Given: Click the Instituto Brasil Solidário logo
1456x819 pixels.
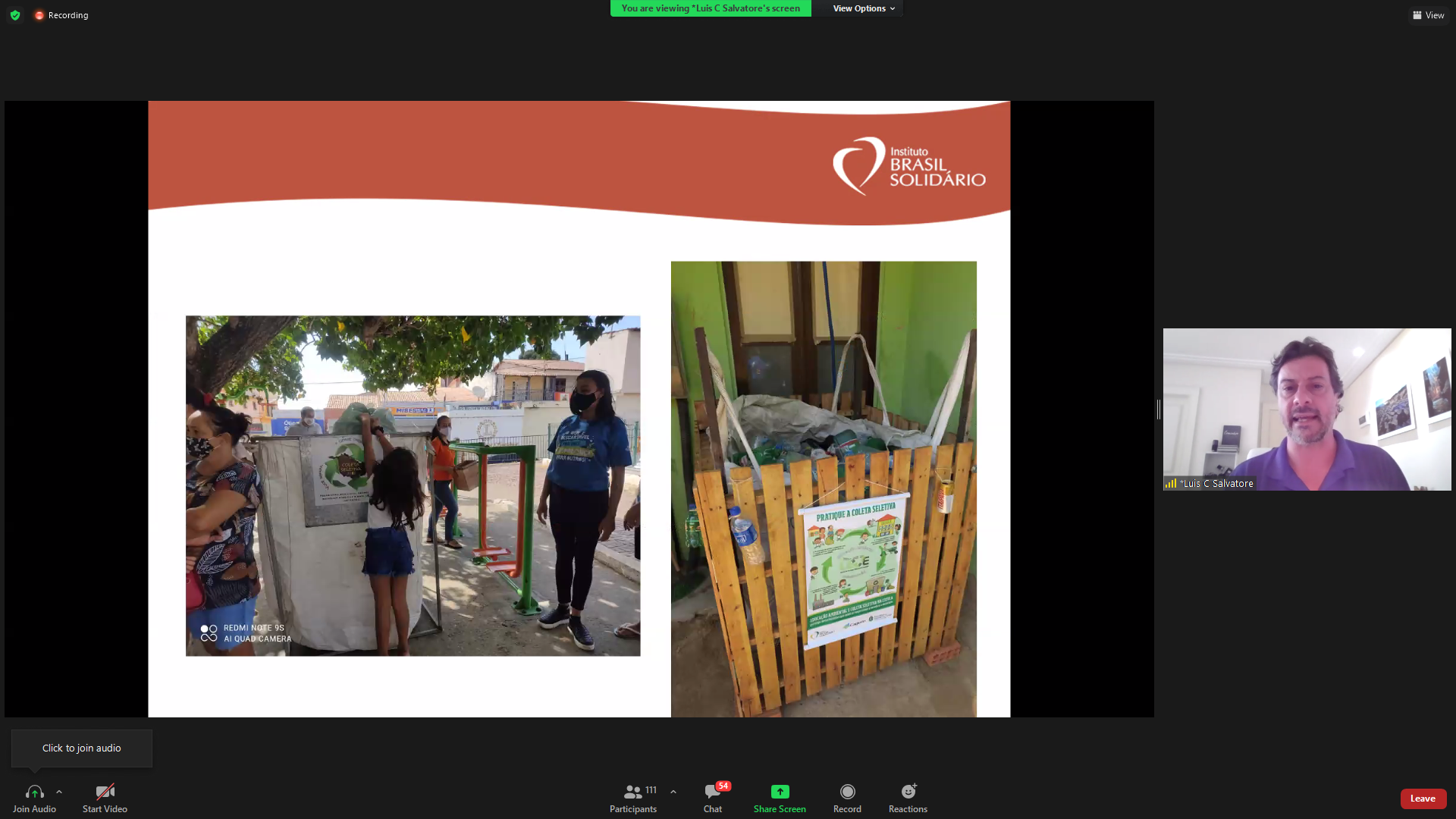Looking at the screenshot, I should click(x=909, y=166).
